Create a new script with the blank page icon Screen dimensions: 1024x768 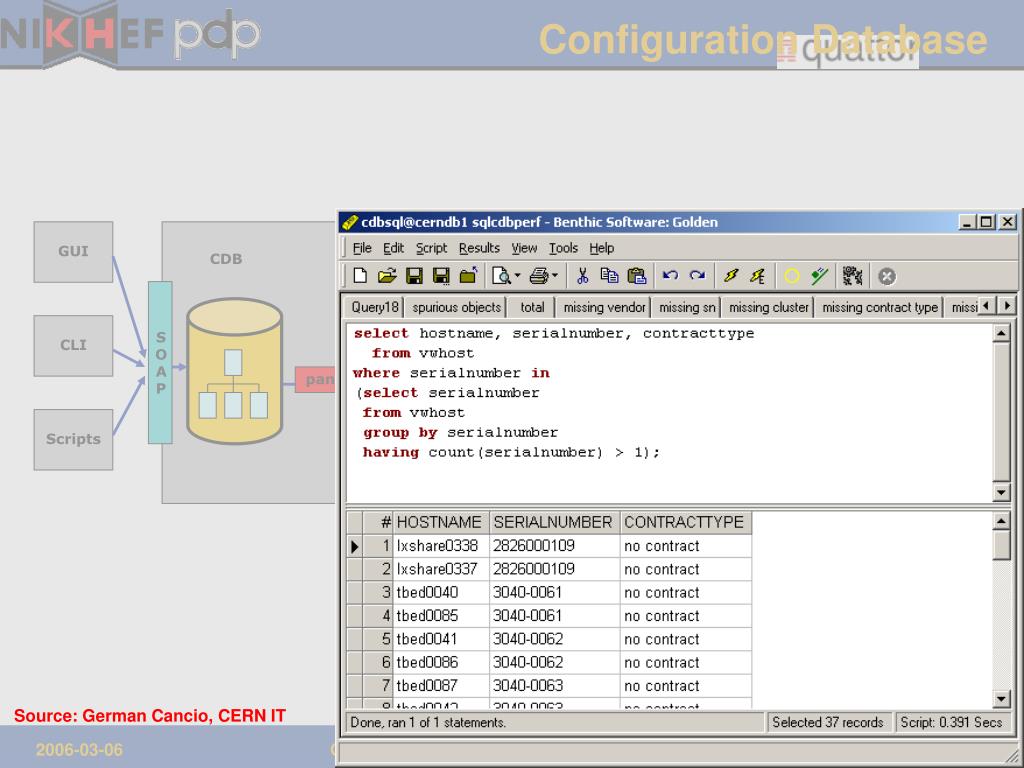(x=360, y=276)
